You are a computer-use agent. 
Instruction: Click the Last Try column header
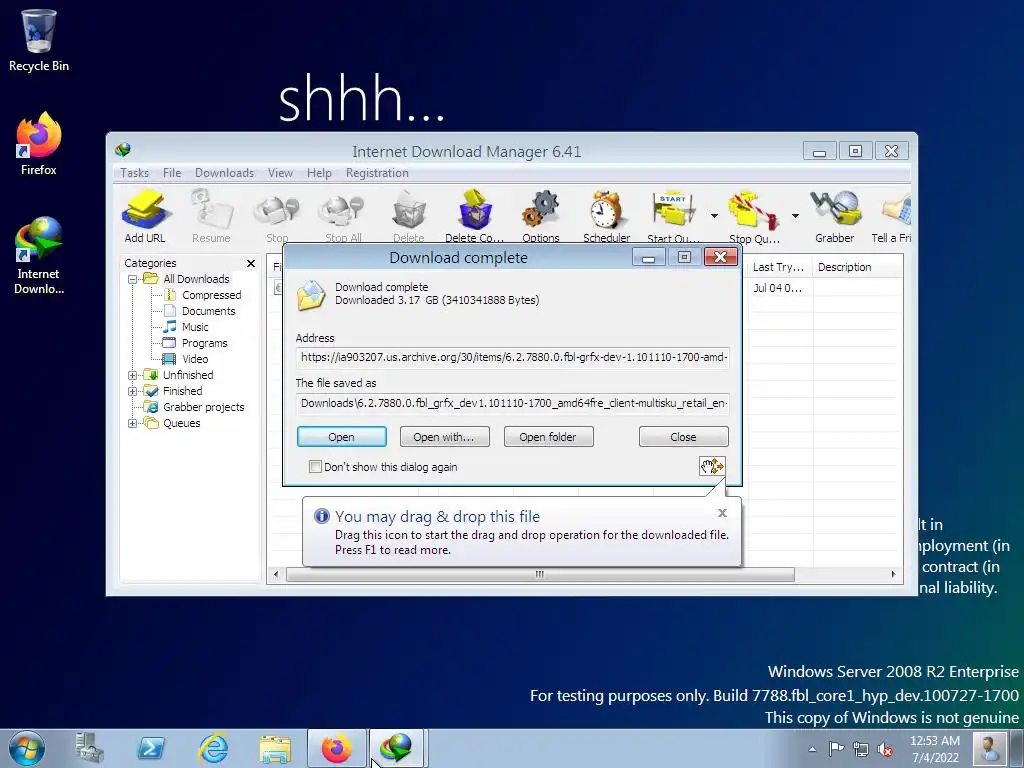[778, 267]
